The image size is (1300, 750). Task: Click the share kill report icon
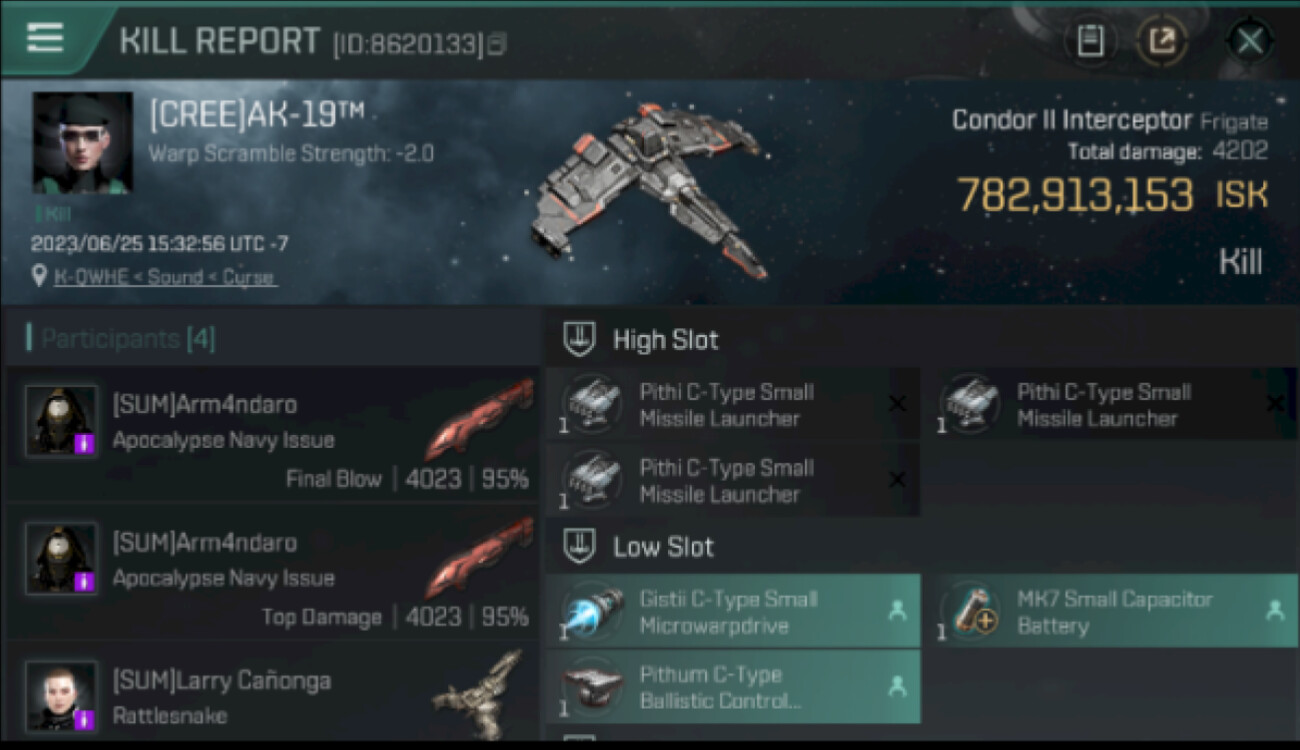(x=1162, y=41)
